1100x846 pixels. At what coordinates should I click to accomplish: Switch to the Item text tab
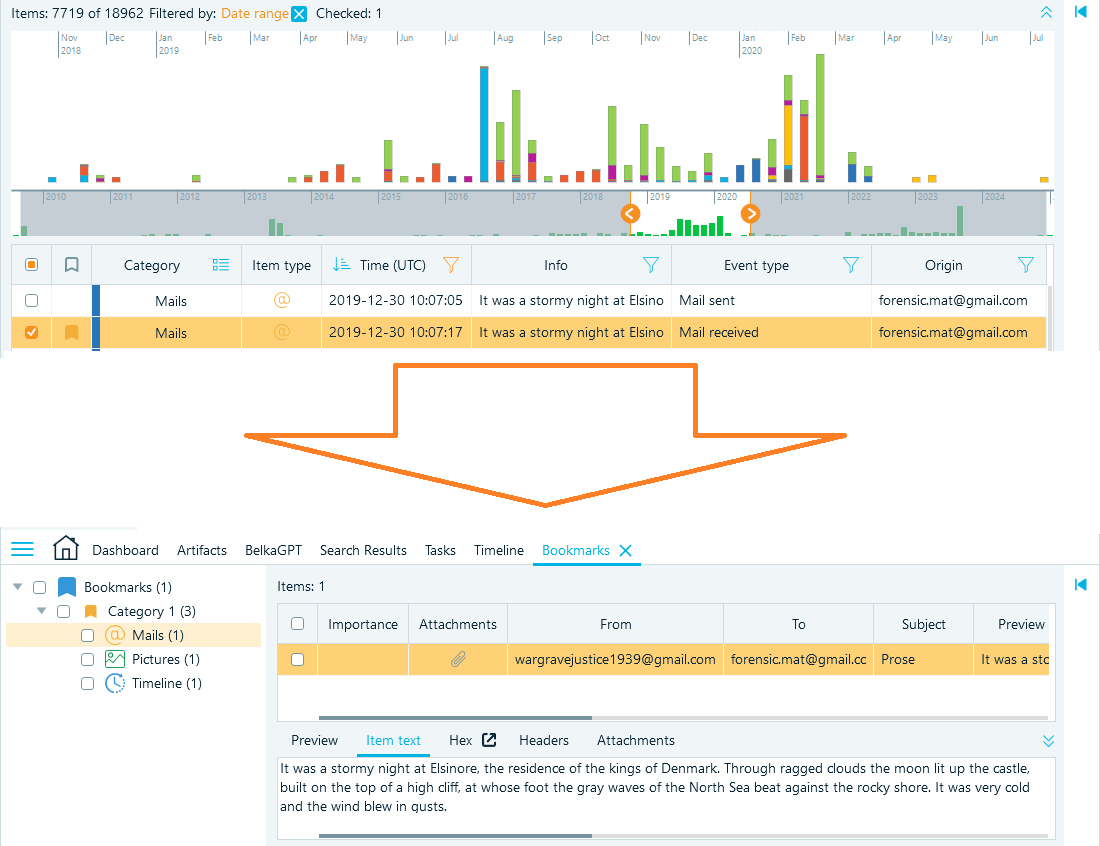pyautogui.click(x=394, y=741)
